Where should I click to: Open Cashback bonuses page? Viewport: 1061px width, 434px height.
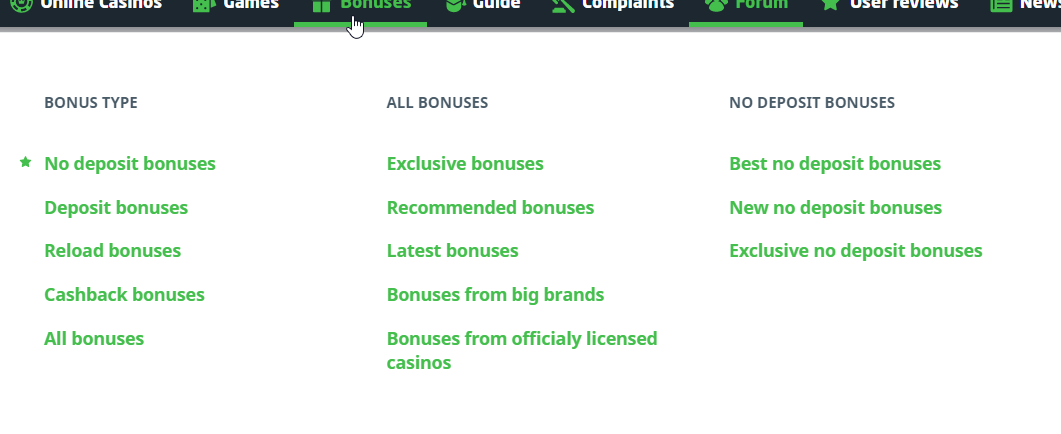pos(124,295)
